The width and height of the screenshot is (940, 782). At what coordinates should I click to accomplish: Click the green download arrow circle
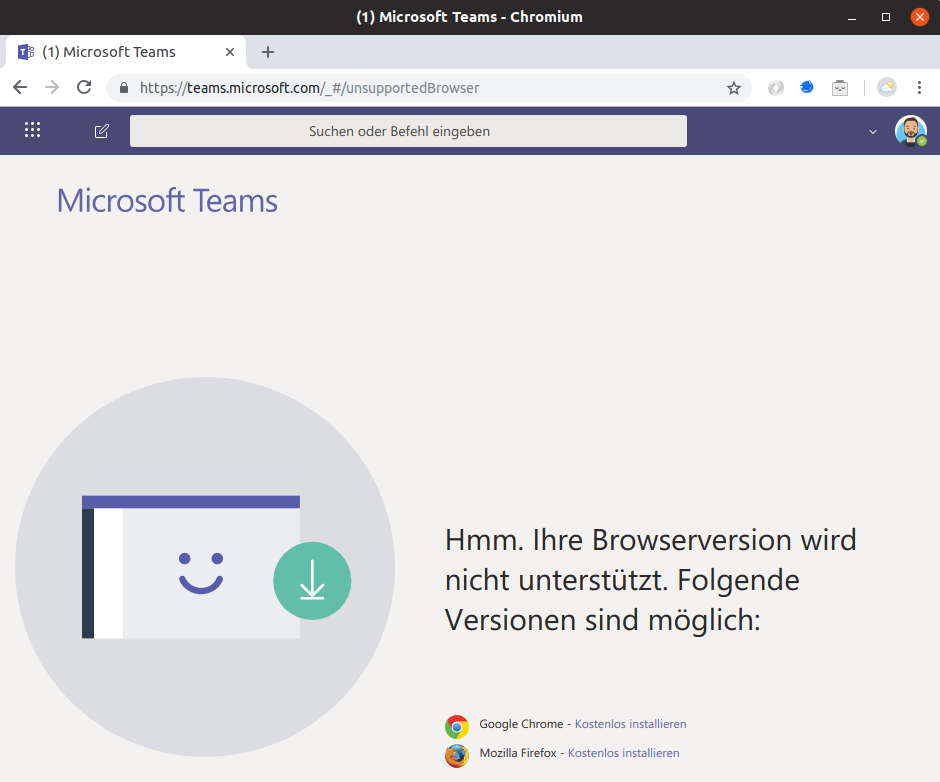tap(312, 580)
